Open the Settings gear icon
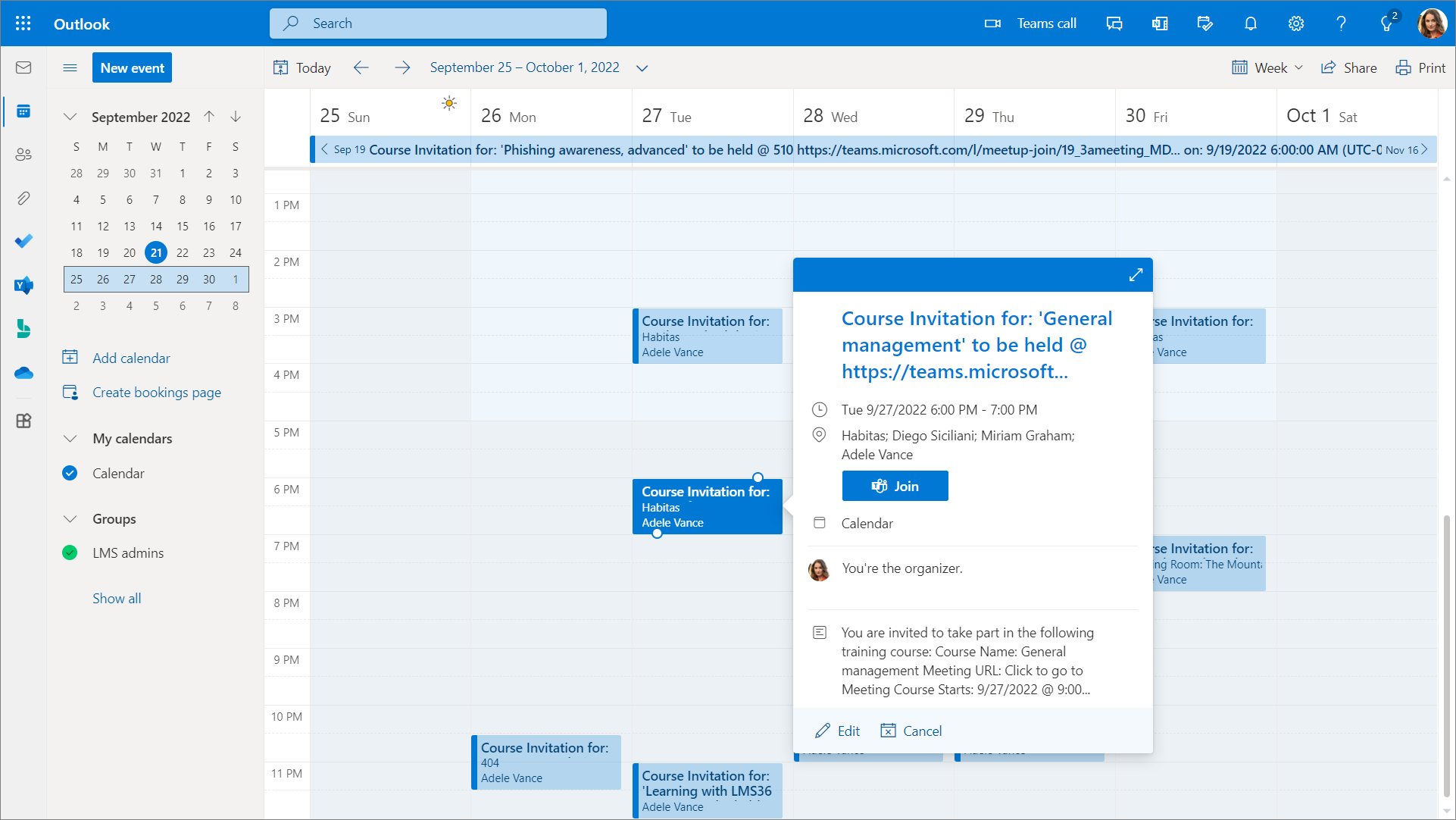The image size is (1456, 820). click(1296, 23)
